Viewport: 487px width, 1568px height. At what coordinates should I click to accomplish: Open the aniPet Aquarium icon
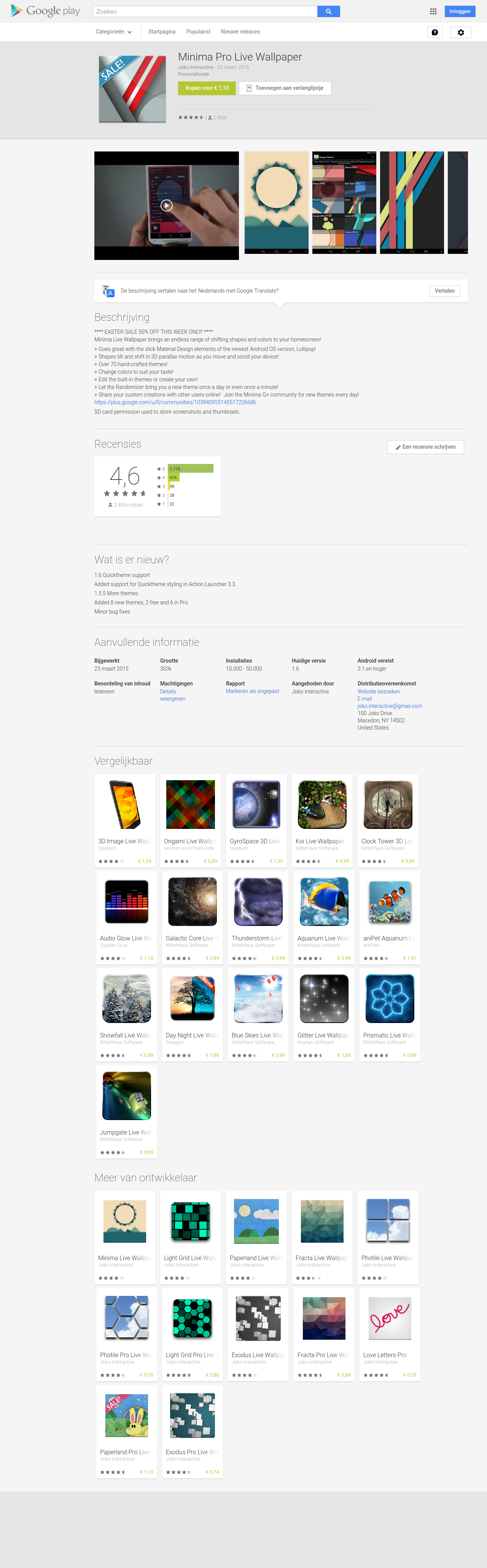pyautogui.click(x=390, y=902)
